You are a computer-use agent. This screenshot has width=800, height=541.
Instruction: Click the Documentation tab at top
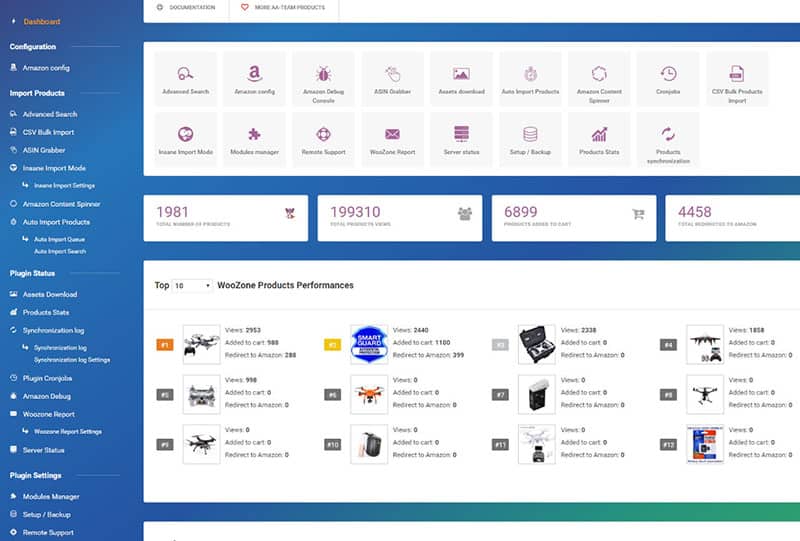(x=186, y=8)
